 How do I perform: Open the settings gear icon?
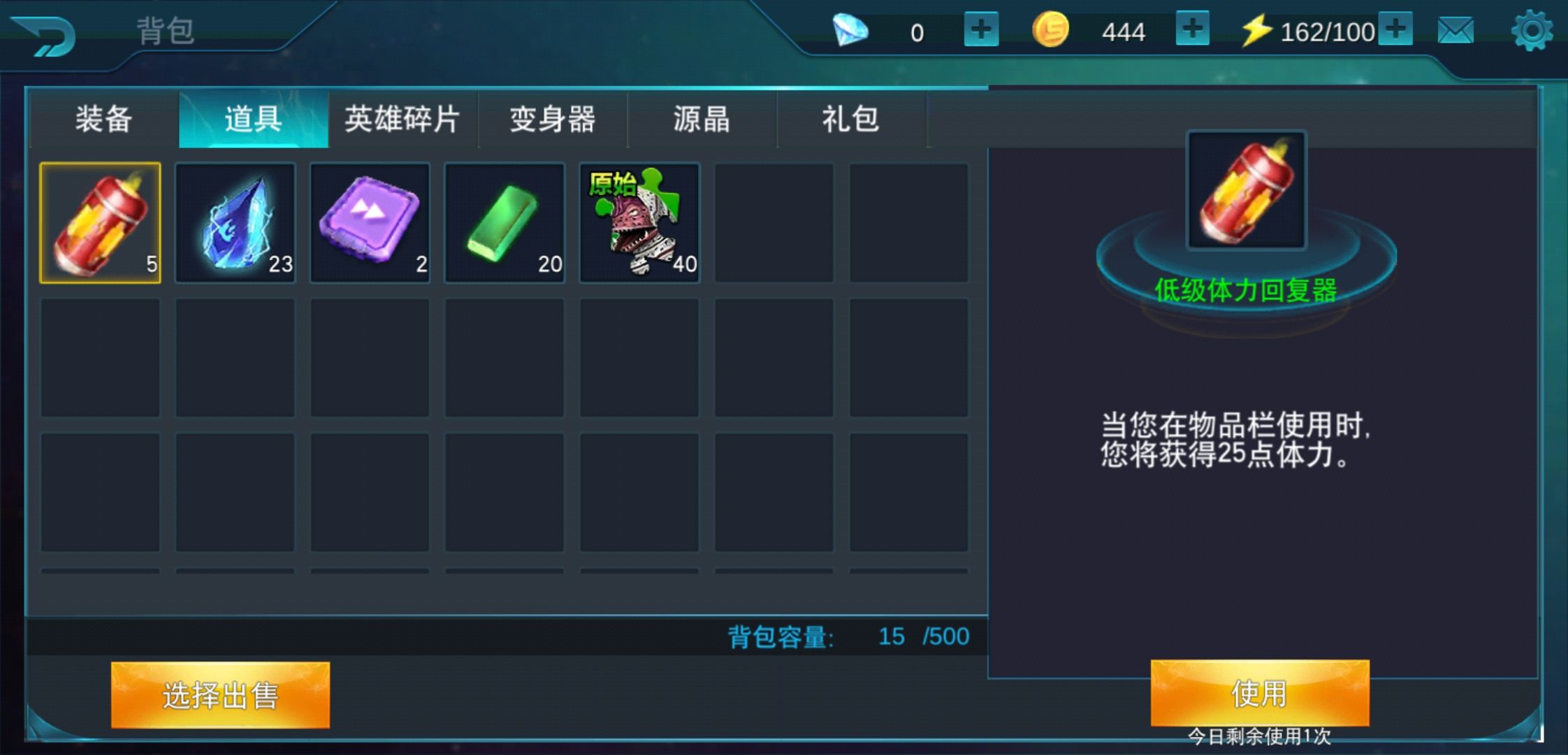(x=1531, y=31)
